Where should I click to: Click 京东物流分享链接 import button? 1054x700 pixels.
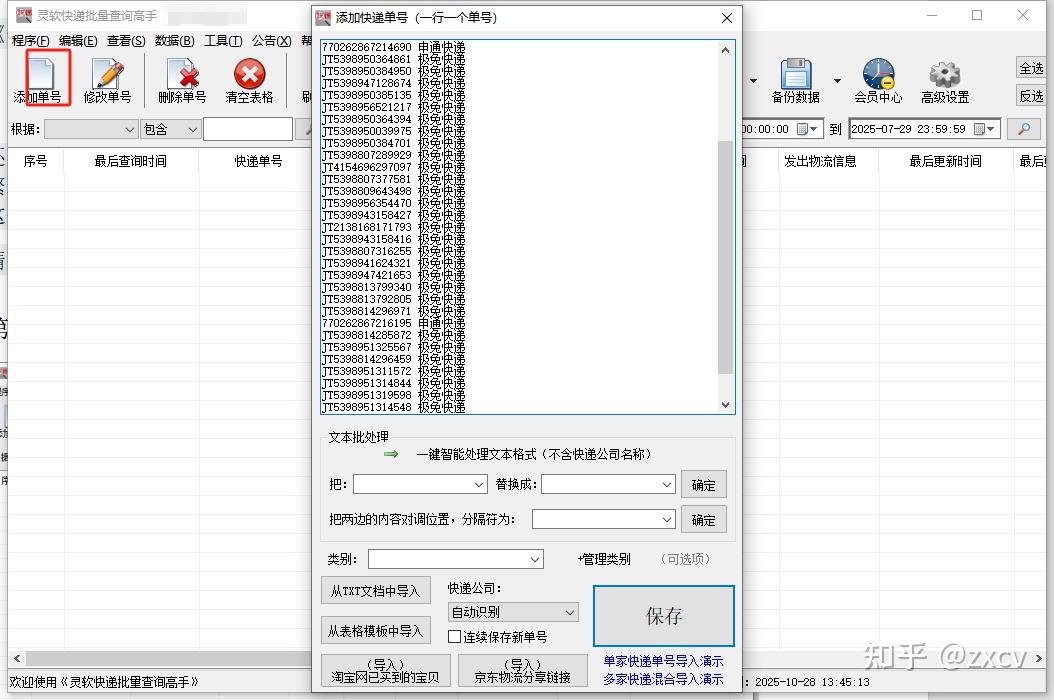523,670
